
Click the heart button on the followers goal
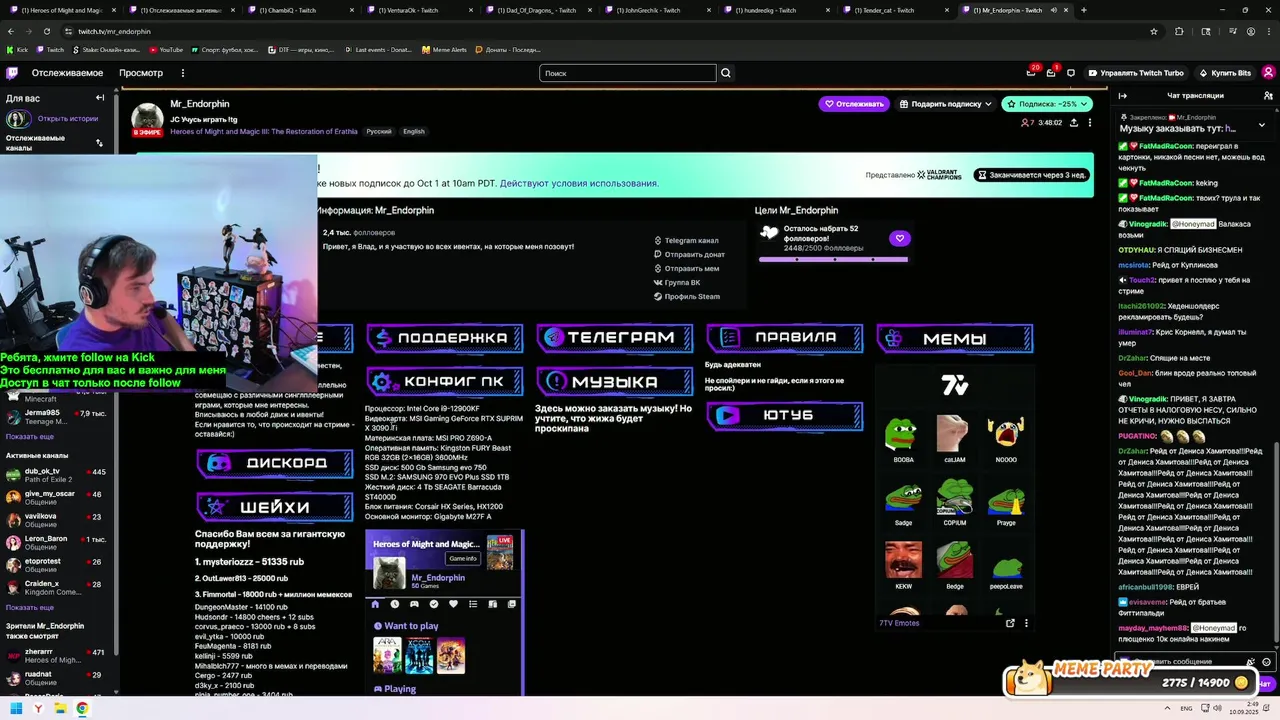point(899,238)
